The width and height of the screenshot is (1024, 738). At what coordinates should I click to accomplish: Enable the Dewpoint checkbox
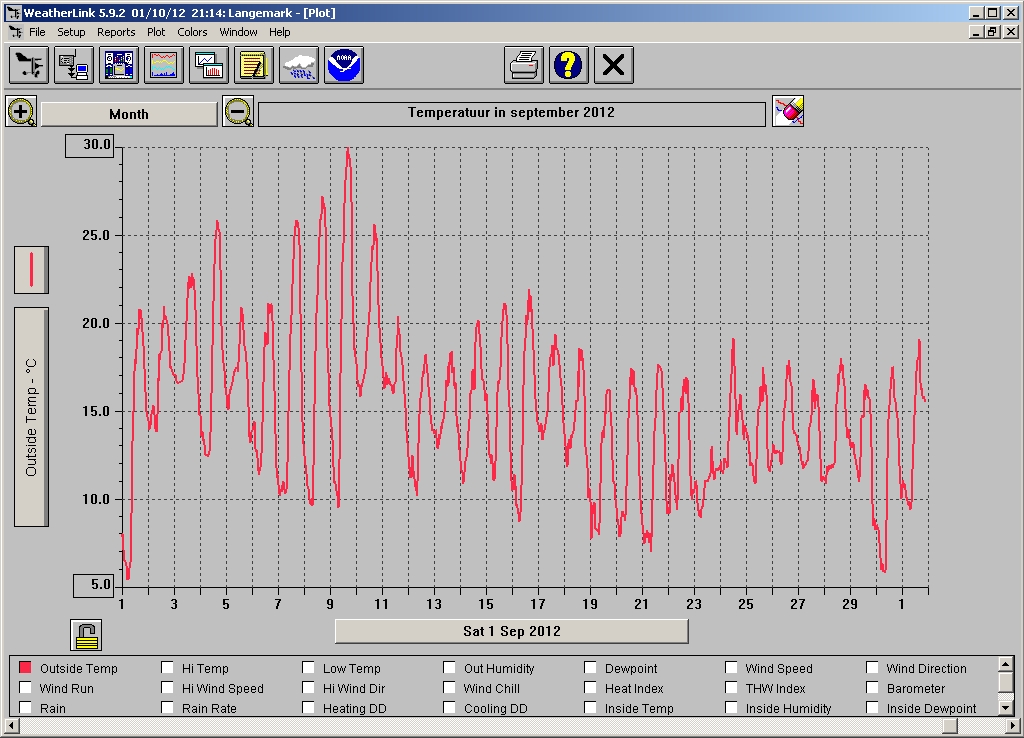point(590,667)
